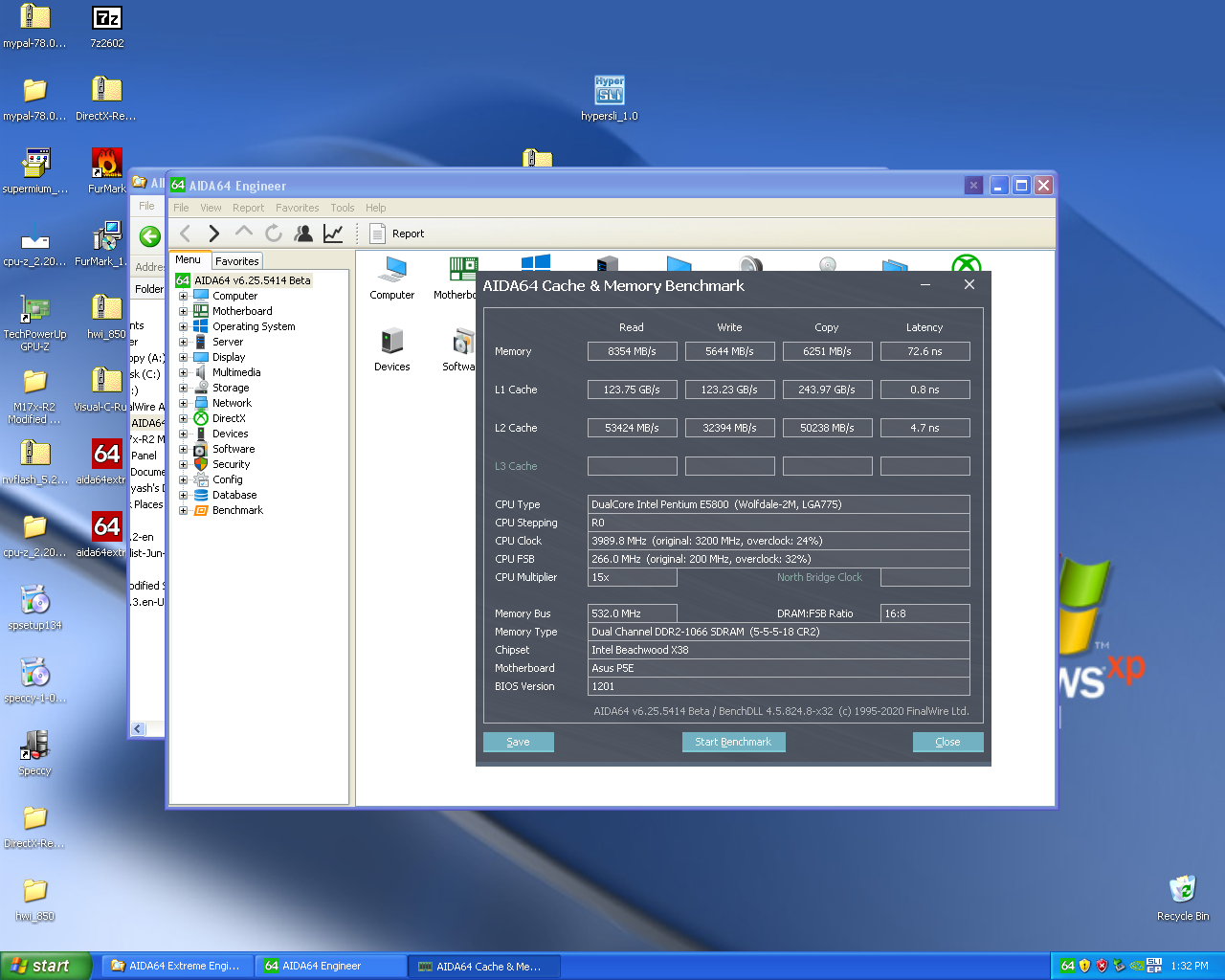Expand the Display tree node

pyautogui.click(x=183, y=357)
